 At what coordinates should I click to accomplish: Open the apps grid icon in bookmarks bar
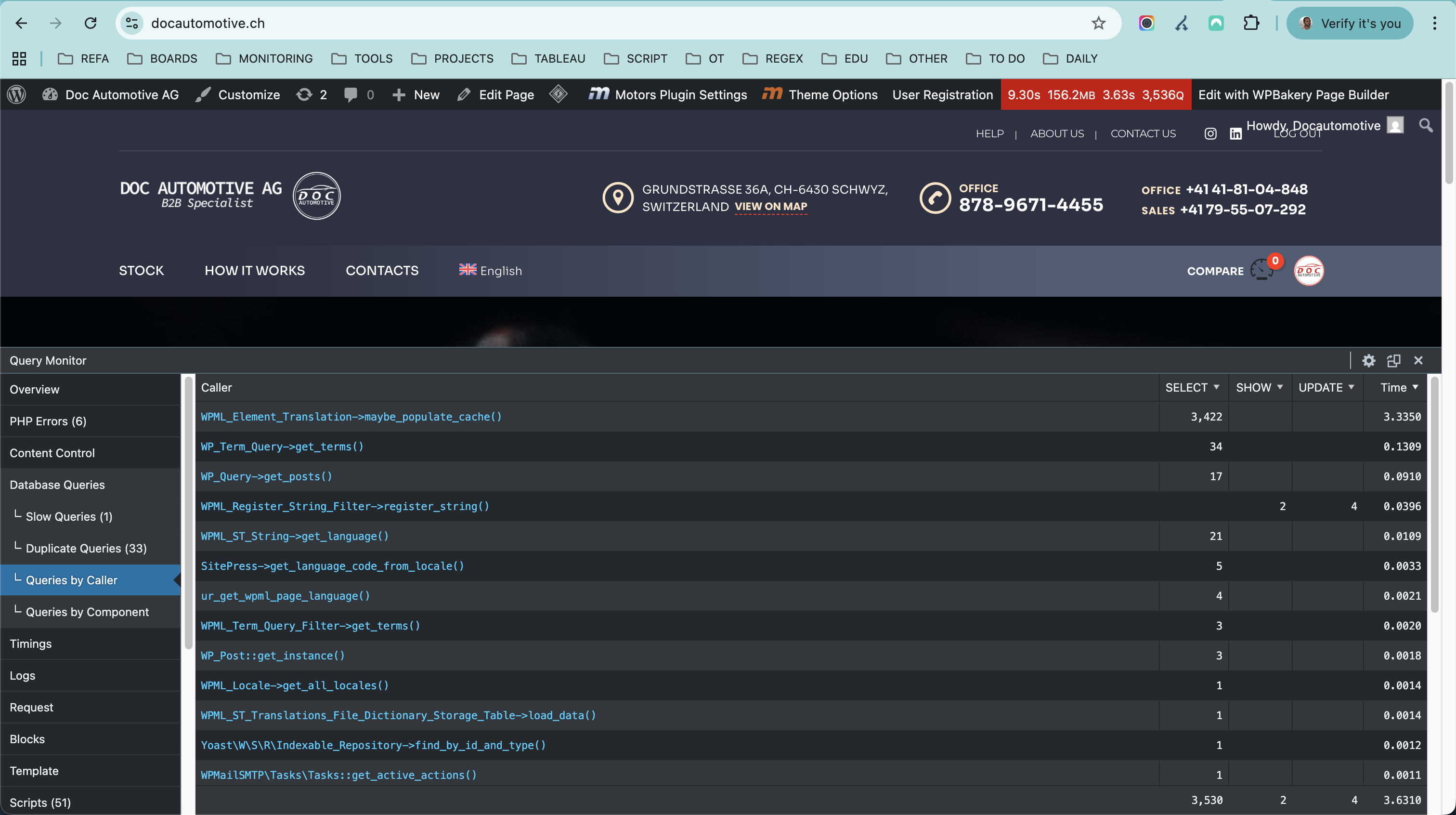19,58
